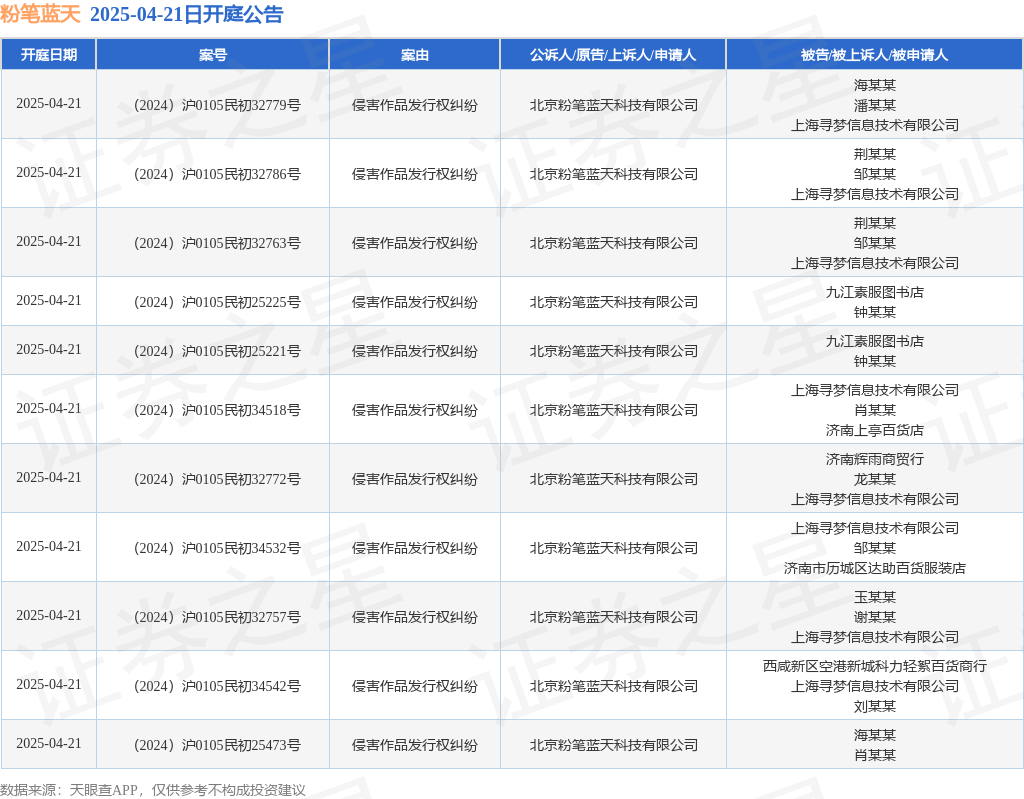Select the date in the 25473号 row

(x=49, y=743)
